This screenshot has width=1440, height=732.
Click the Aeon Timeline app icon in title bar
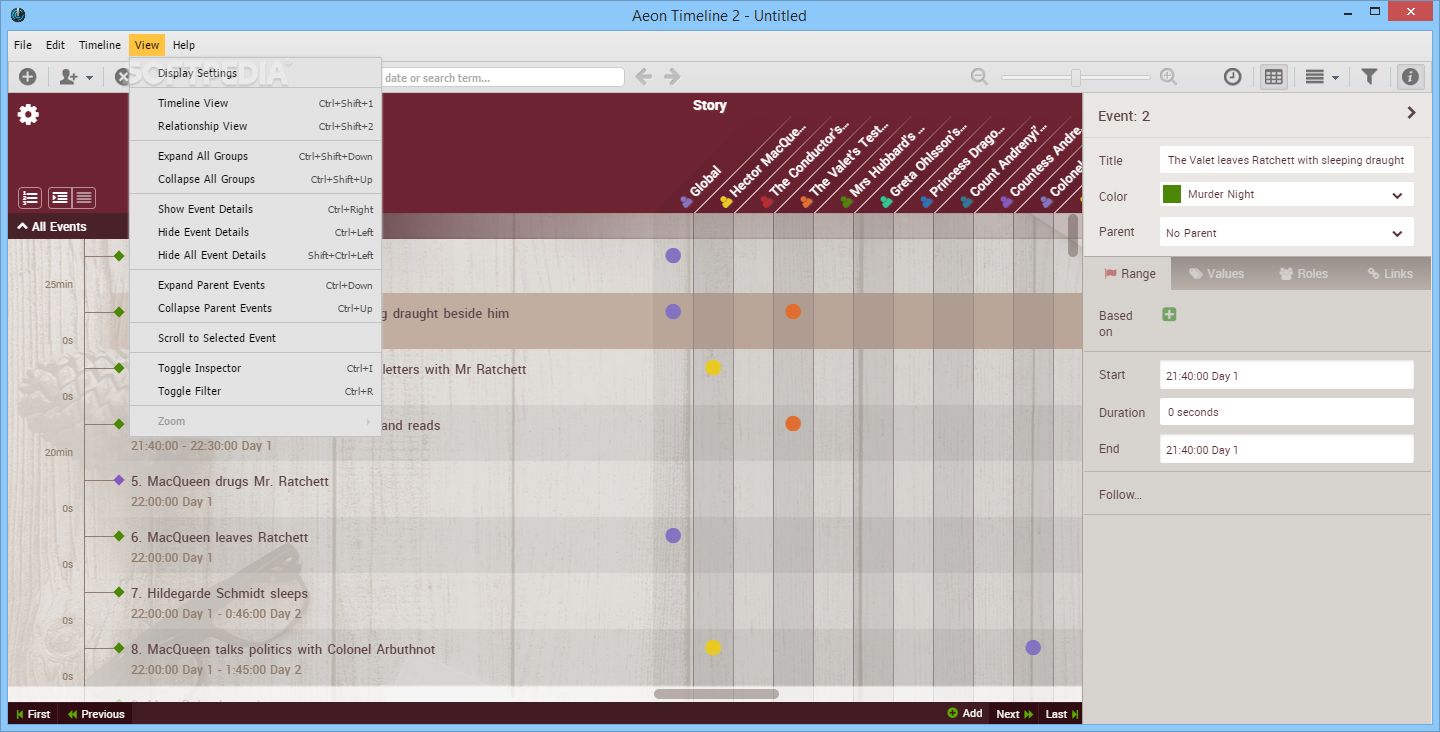(17, 14)
